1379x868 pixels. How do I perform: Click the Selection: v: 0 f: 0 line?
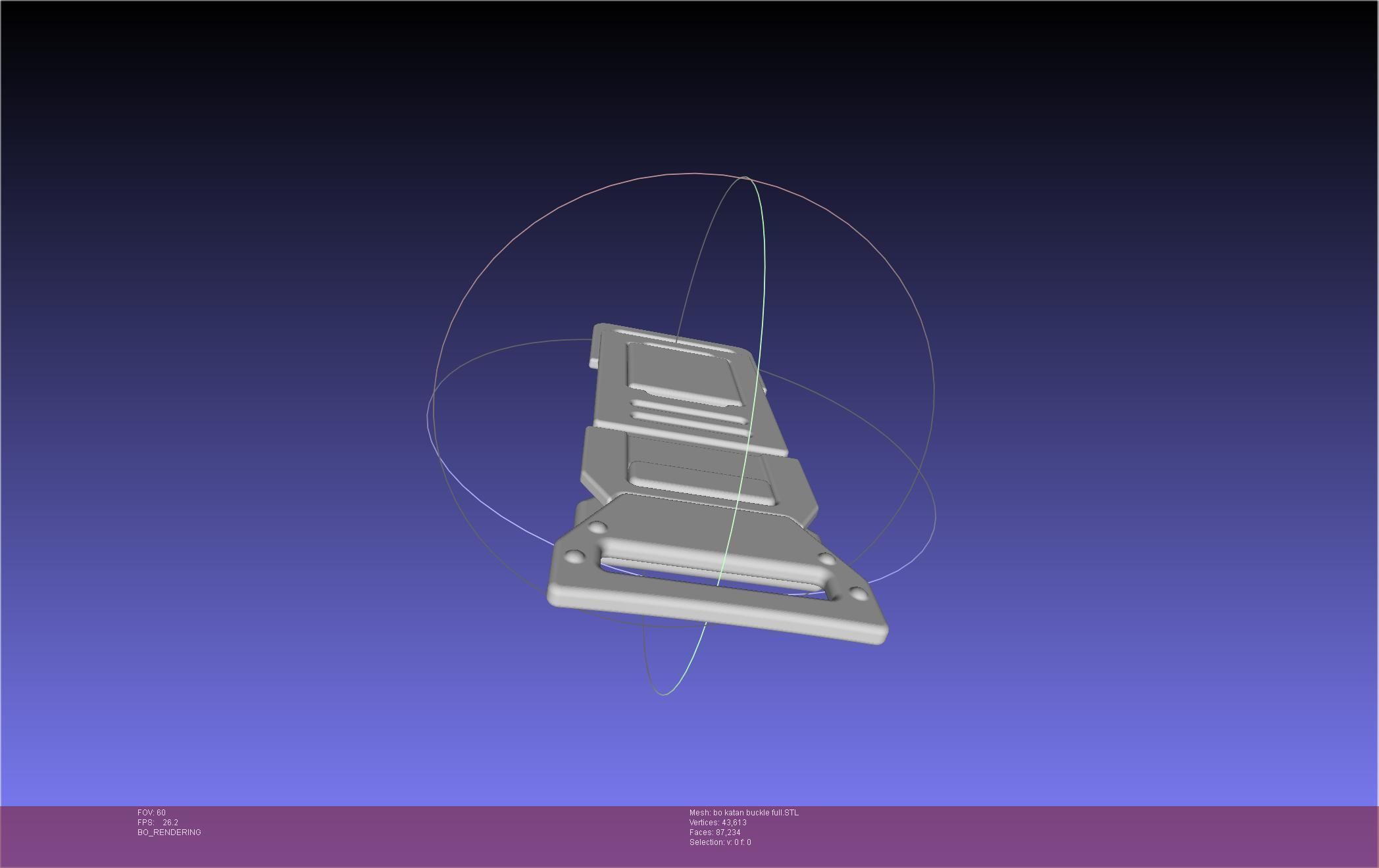pyautogui.click(x=720, y=842)
